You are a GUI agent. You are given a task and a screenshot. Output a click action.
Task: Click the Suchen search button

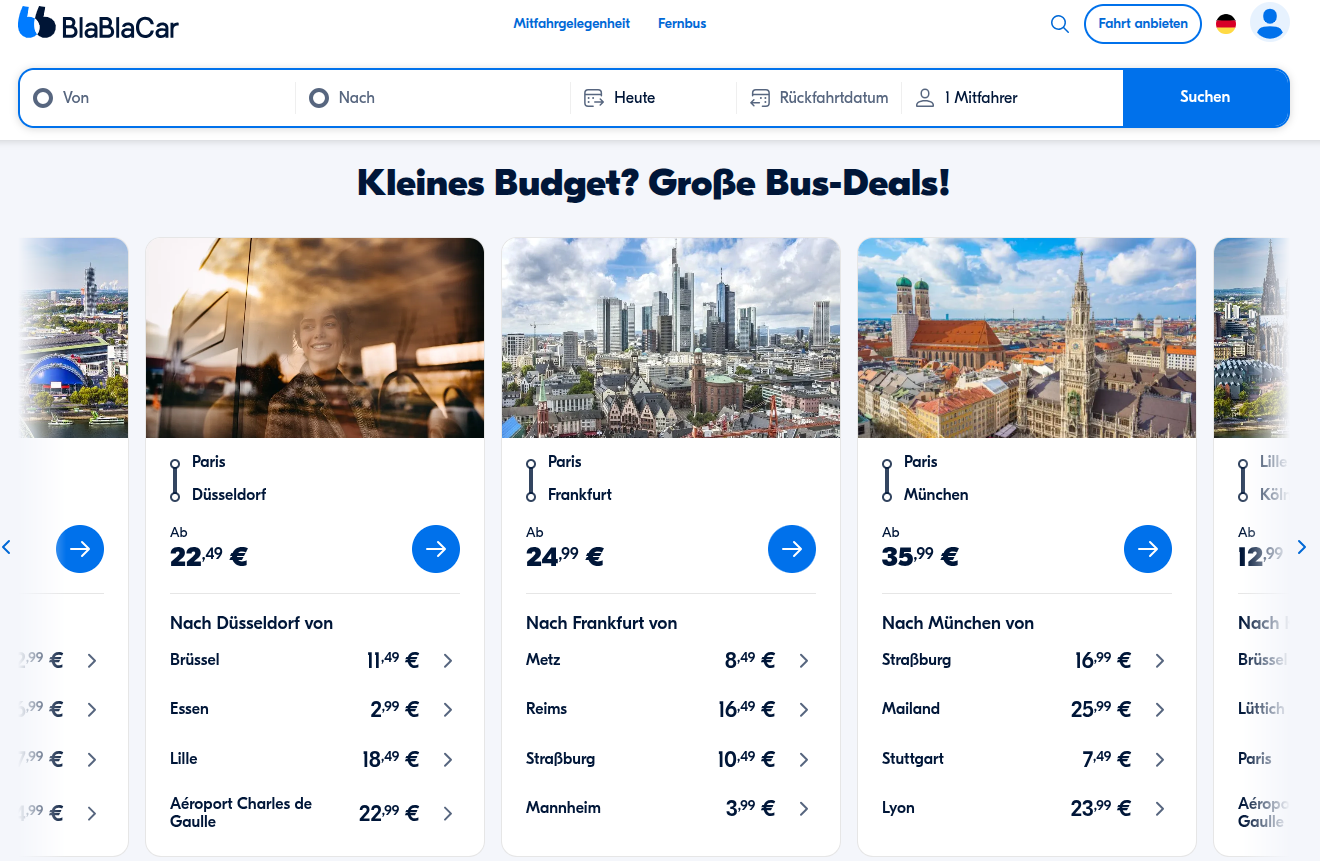1205,97
